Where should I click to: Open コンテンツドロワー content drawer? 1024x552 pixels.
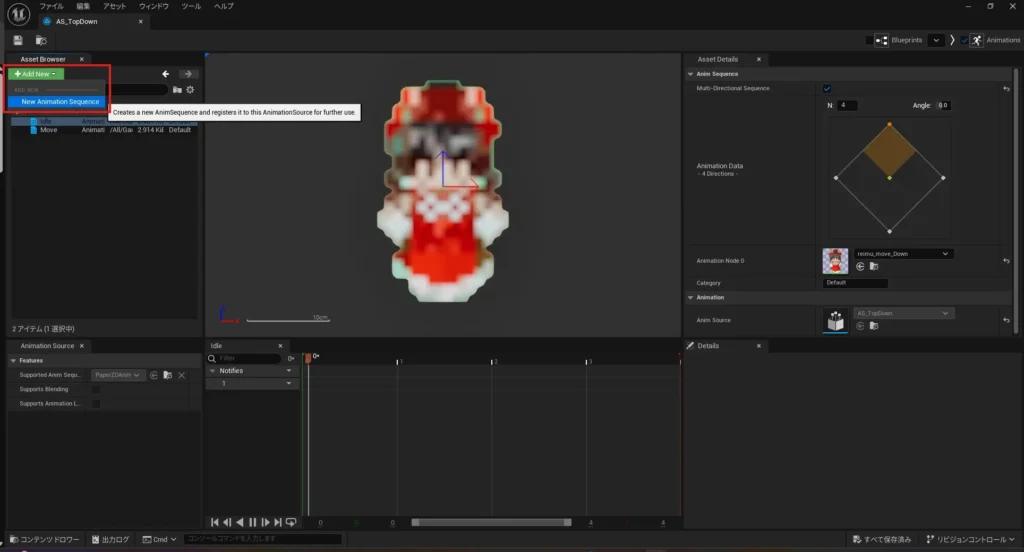(44, 540)
